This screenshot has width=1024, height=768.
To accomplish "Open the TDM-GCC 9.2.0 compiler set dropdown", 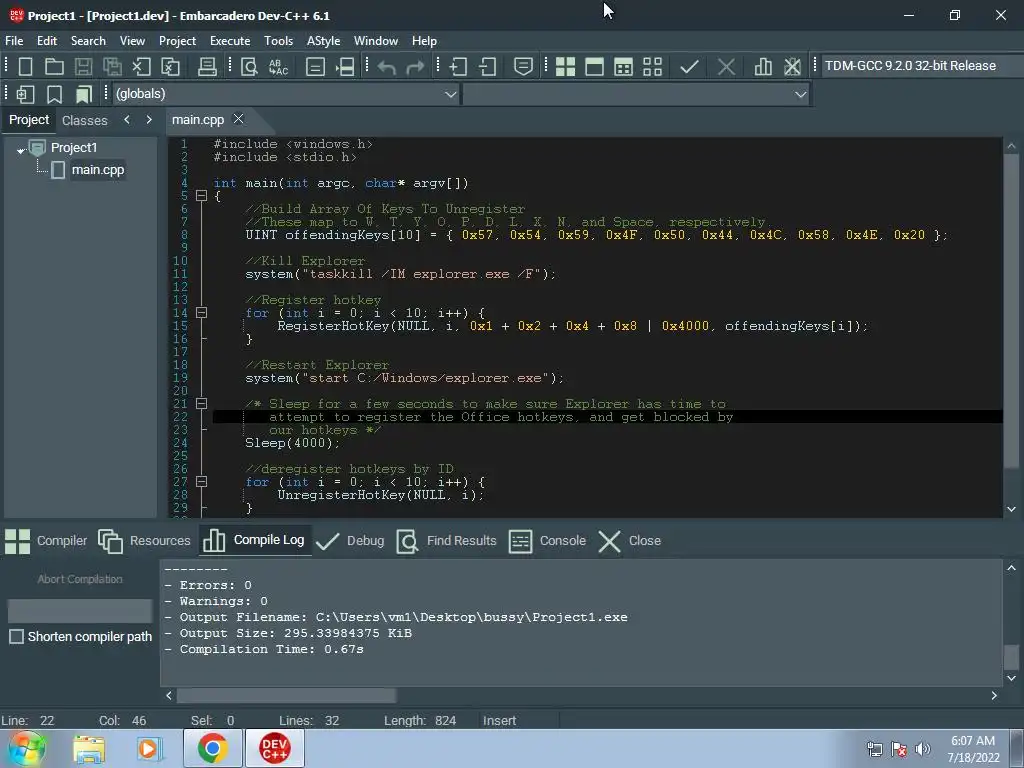I will click(x=921, y=66).
